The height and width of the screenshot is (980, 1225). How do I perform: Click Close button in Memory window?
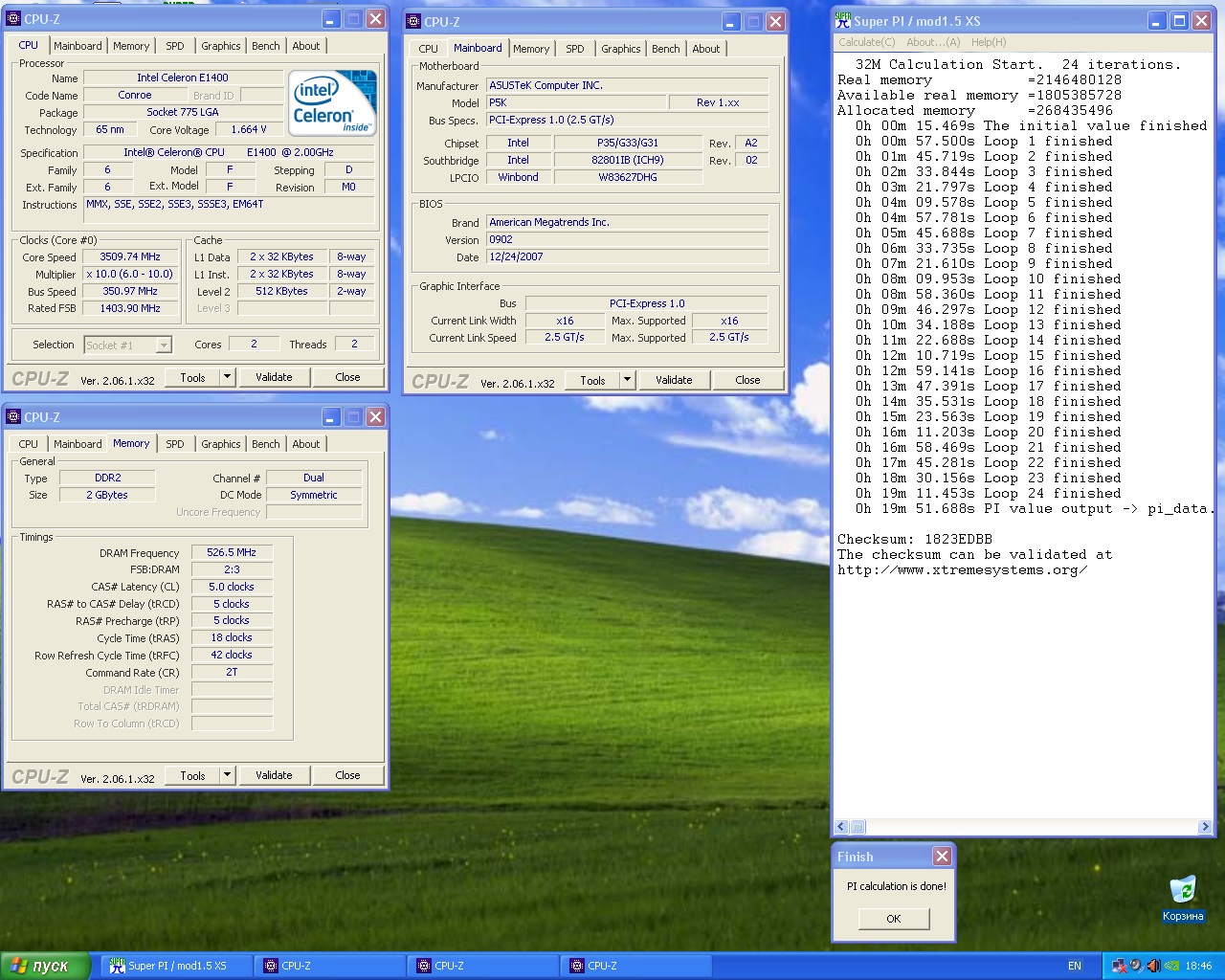(347, 775)
